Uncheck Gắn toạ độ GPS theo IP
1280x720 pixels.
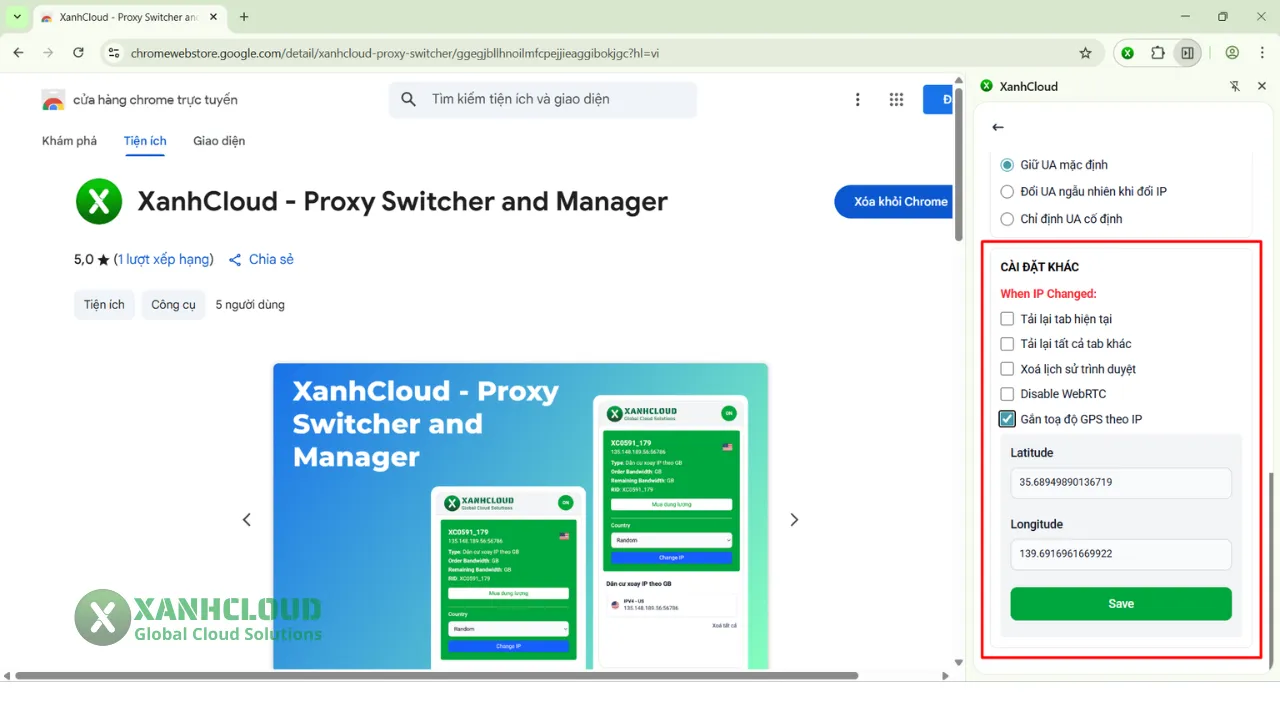coord(1007,419)
